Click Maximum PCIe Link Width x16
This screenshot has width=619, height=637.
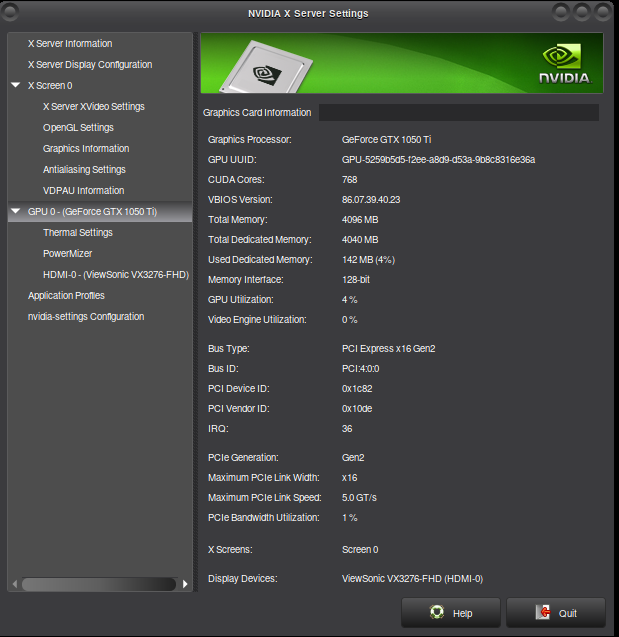349,478
